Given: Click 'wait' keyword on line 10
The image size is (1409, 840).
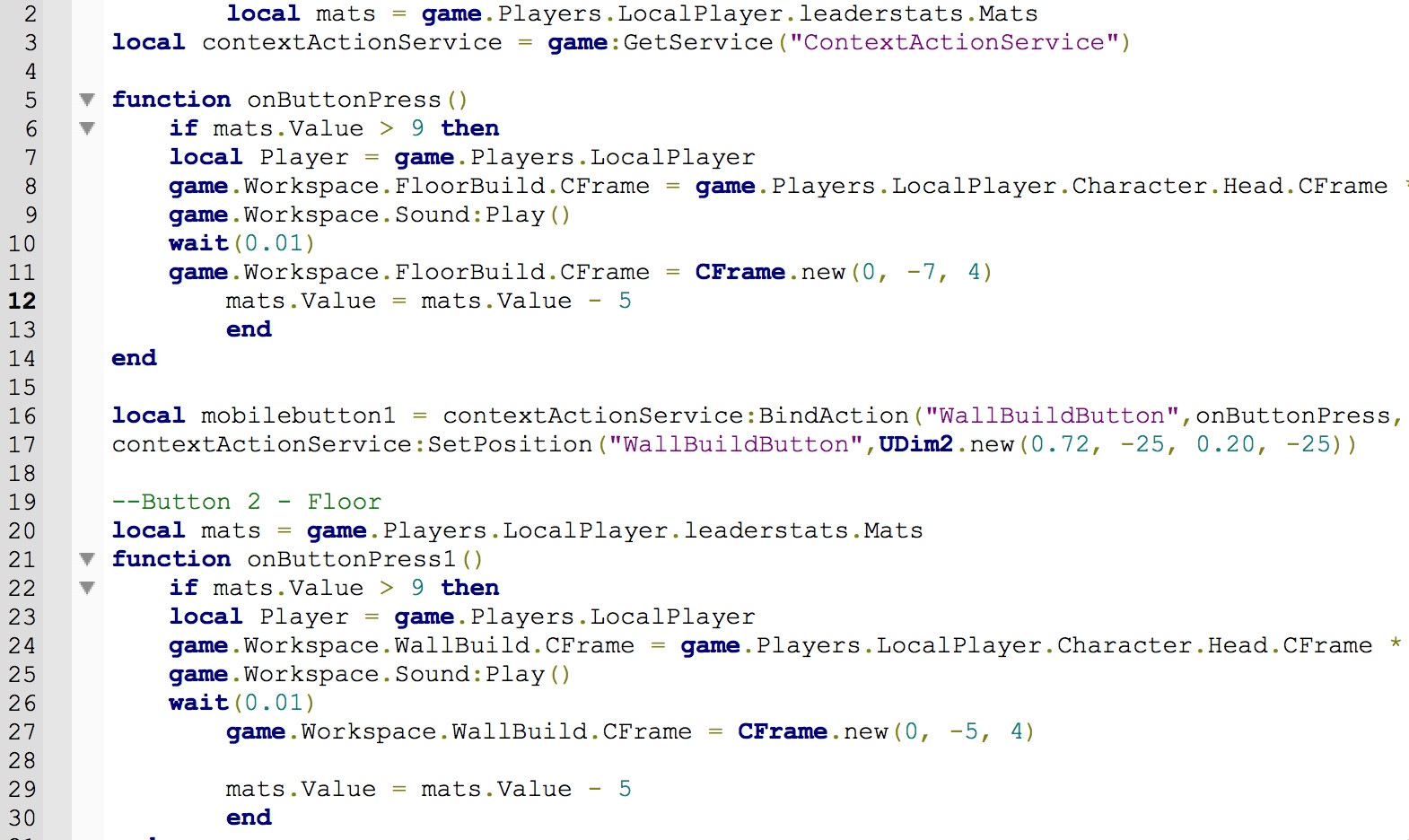Looking at the screenshot, I should click(x=198, y=243).
